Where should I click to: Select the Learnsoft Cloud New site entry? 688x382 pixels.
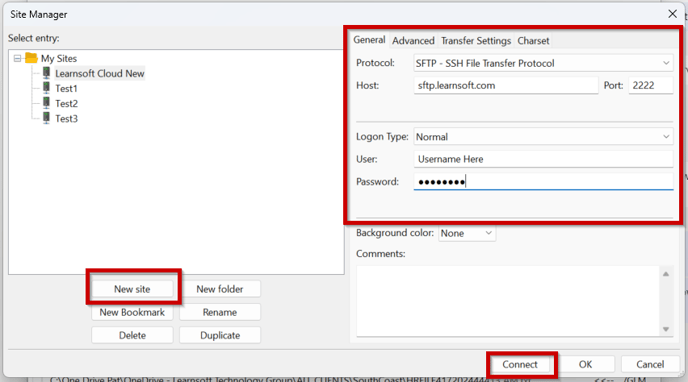point(100,73)
